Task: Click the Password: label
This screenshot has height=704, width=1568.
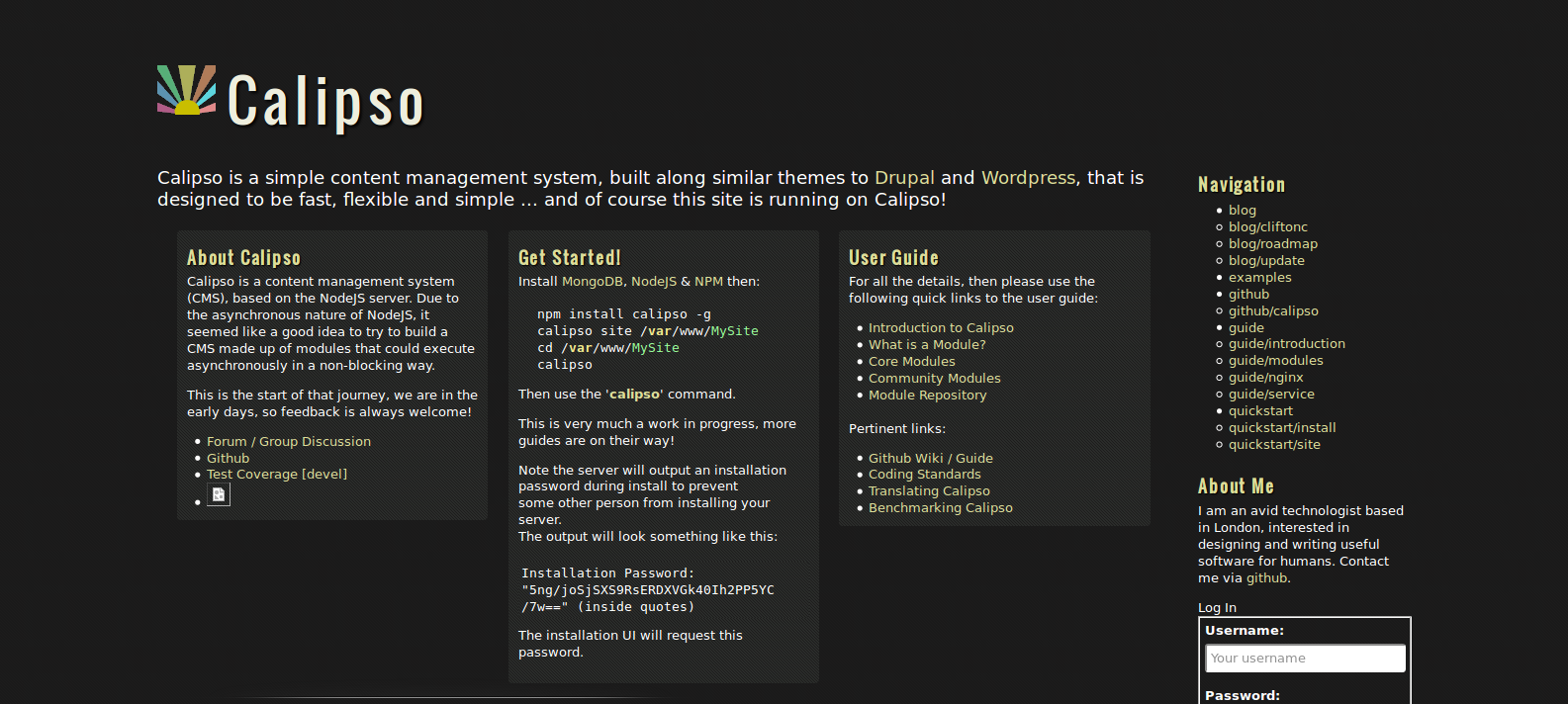Action: tap(1243, 696)
